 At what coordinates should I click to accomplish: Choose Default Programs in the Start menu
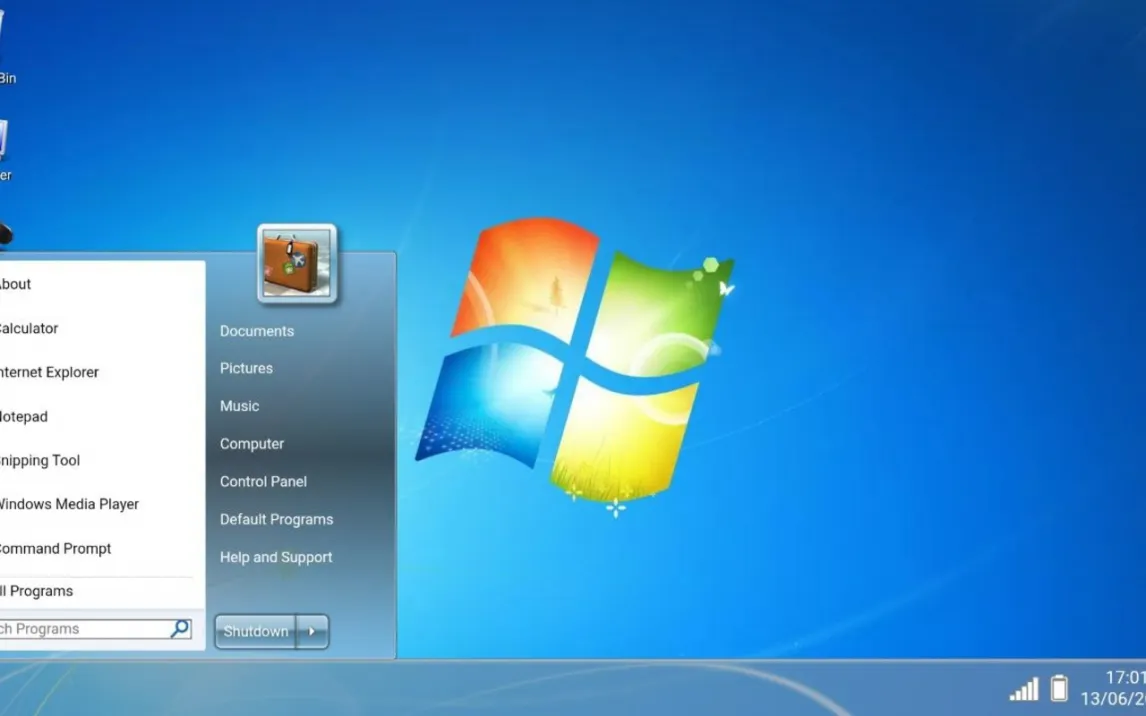276,519
